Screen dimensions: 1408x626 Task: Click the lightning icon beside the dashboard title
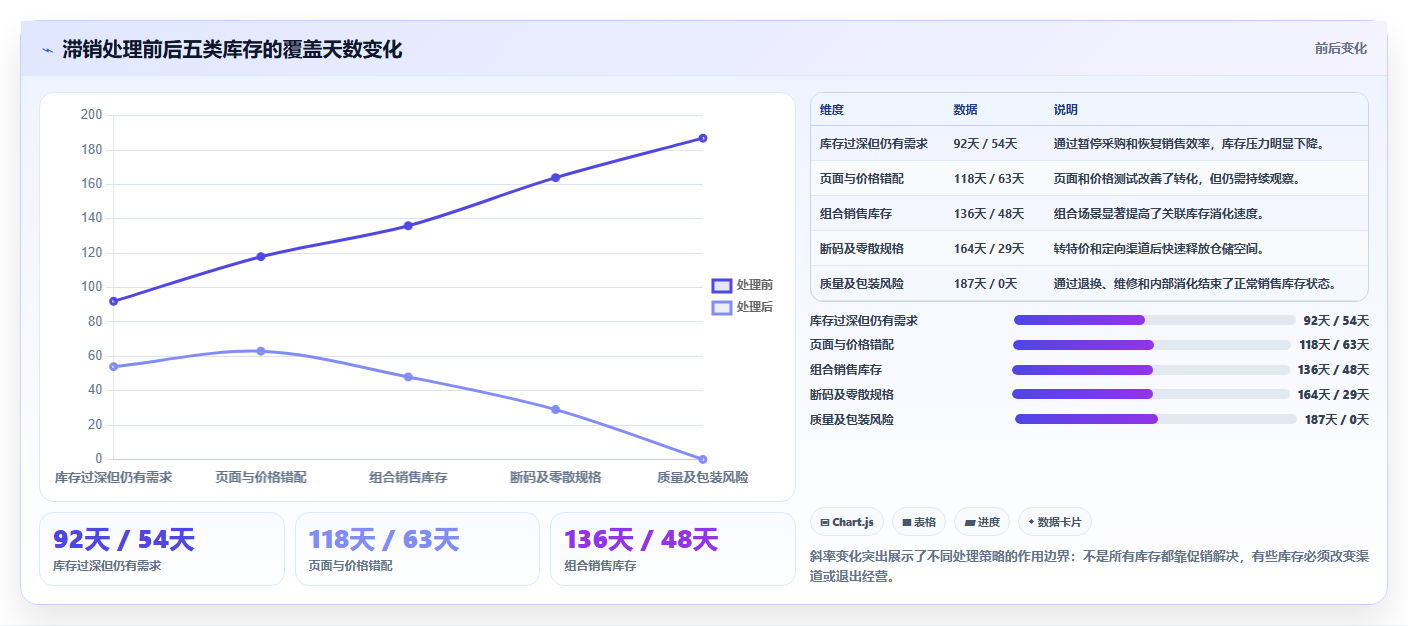point(47,50)
